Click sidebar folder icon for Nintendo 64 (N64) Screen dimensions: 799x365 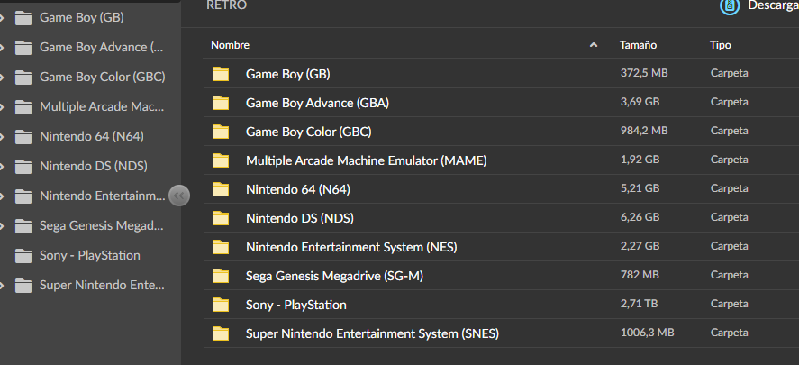23,137
